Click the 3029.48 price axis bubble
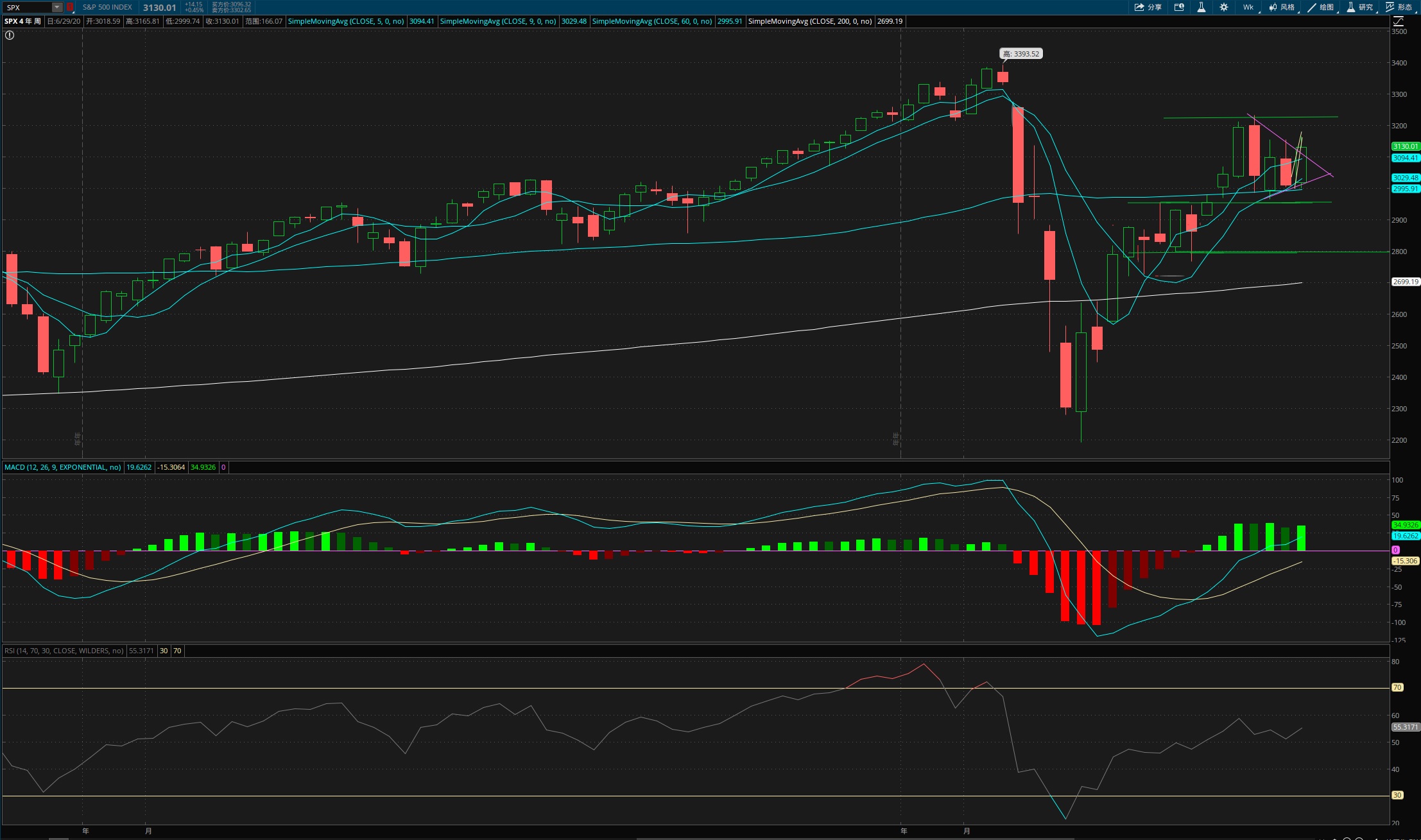Screen dimensions: 1421x840 click(1406, 178)
